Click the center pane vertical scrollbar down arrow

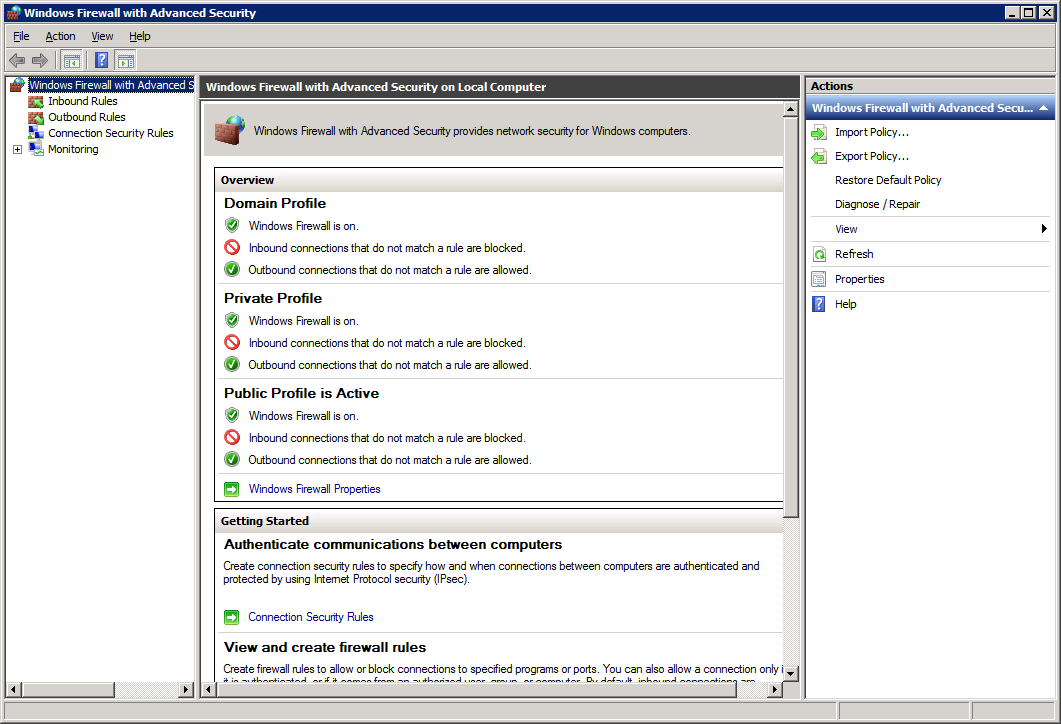point(790,673)
